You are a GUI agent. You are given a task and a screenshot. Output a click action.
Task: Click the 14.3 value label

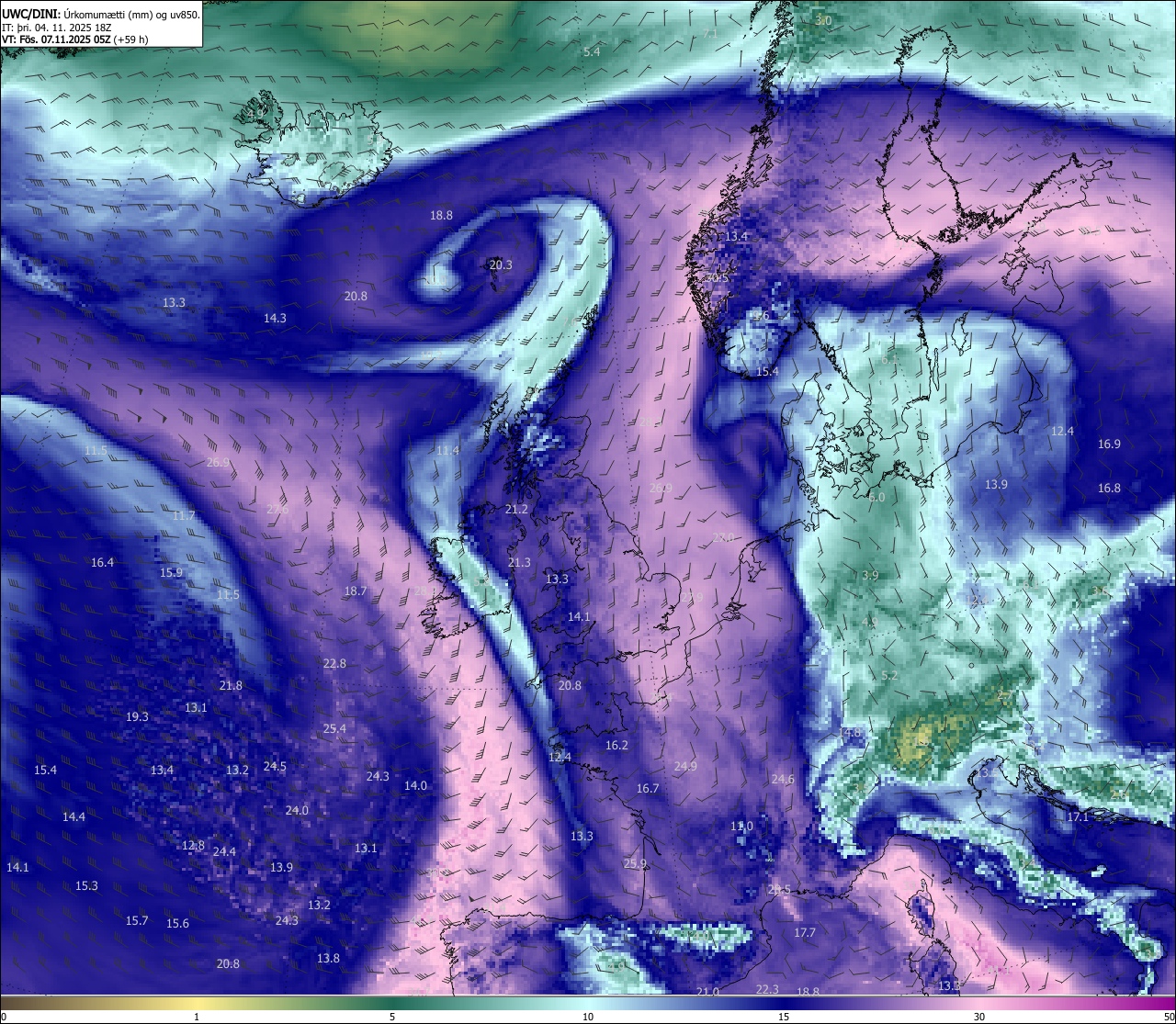[x=275, y=318]
